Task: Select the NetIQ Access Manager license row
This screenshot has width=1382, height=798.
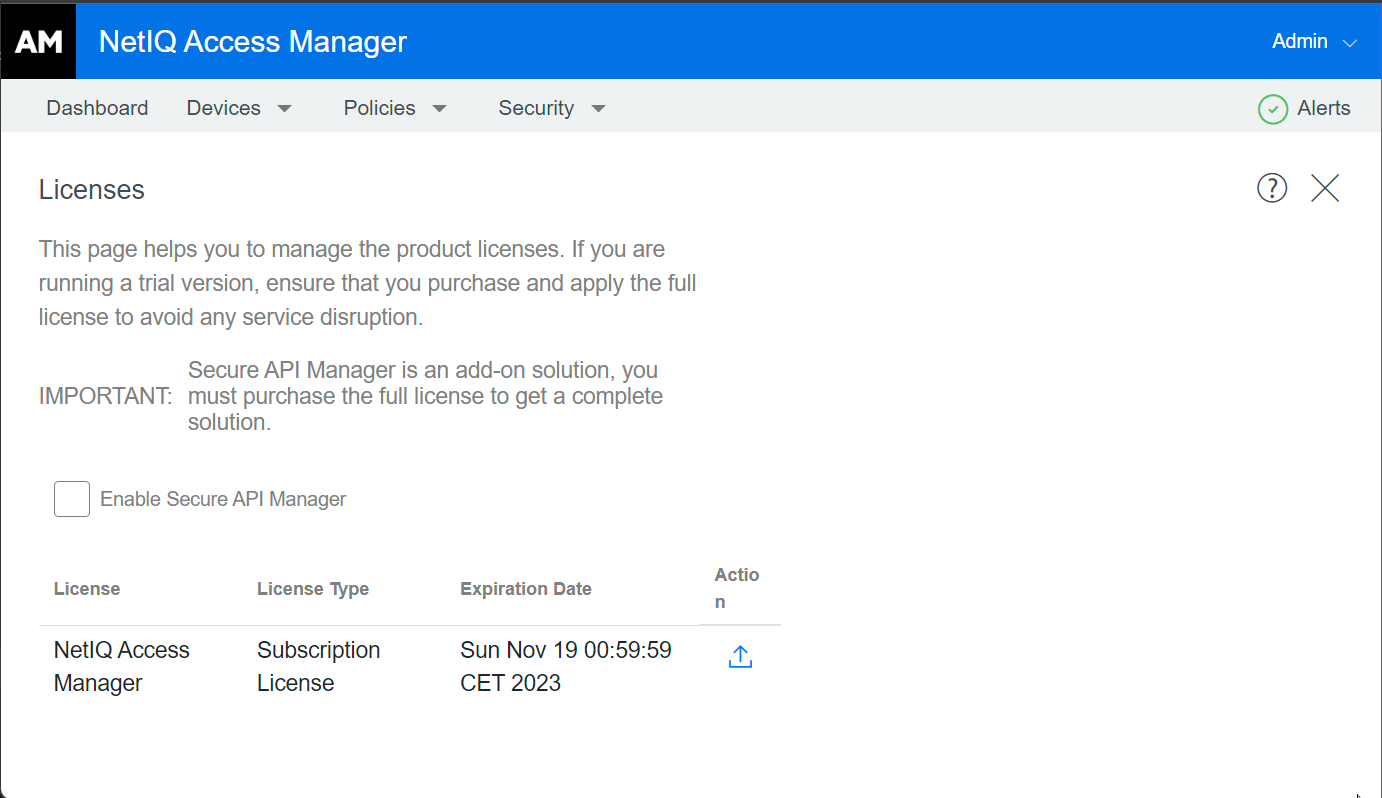Action: tap(121, 665)
